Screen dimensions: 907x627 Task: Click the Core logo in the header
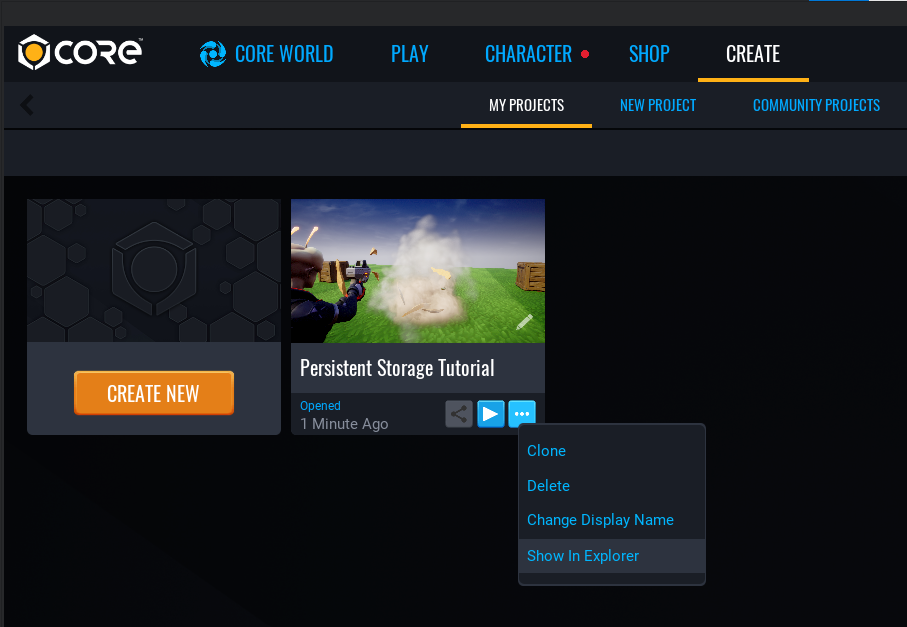click(x=81, y=53)
